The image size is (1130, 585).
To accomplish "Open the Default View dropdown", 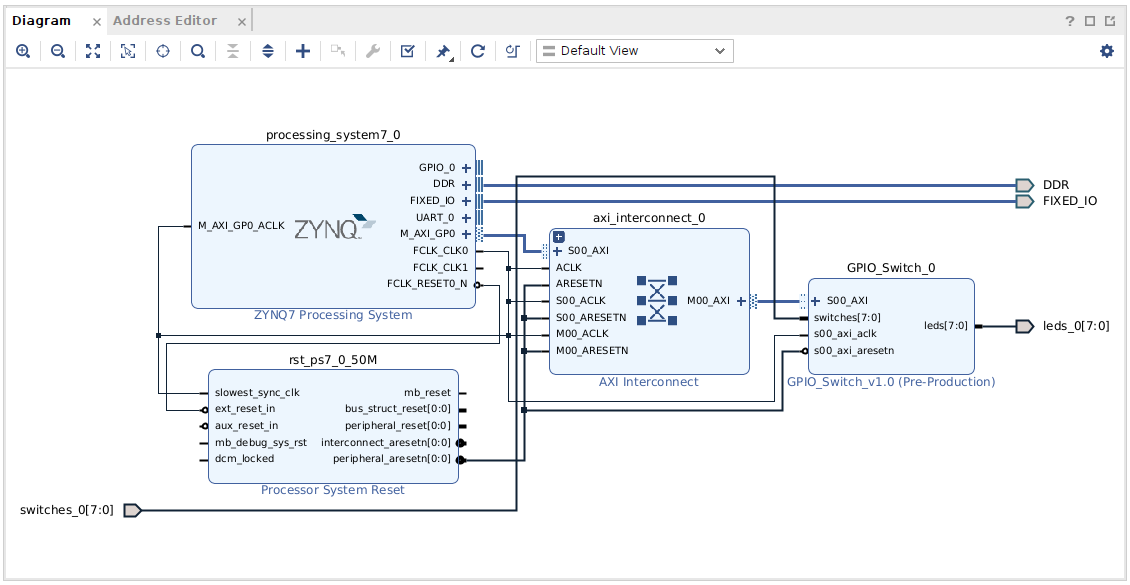I will [x=634, y=51].
